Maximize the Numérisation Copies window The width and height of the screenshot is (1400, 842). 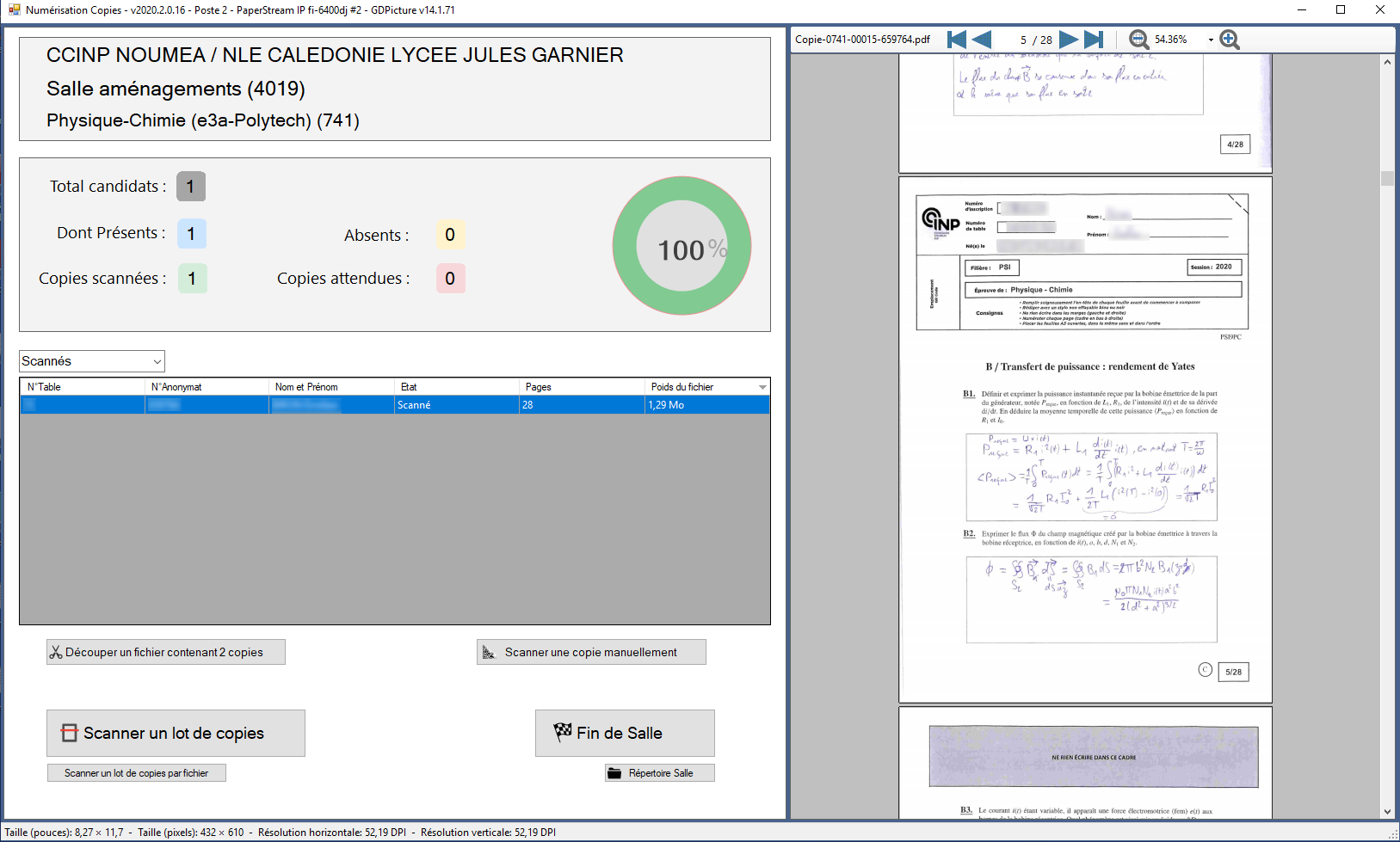tap(1341, 10)
